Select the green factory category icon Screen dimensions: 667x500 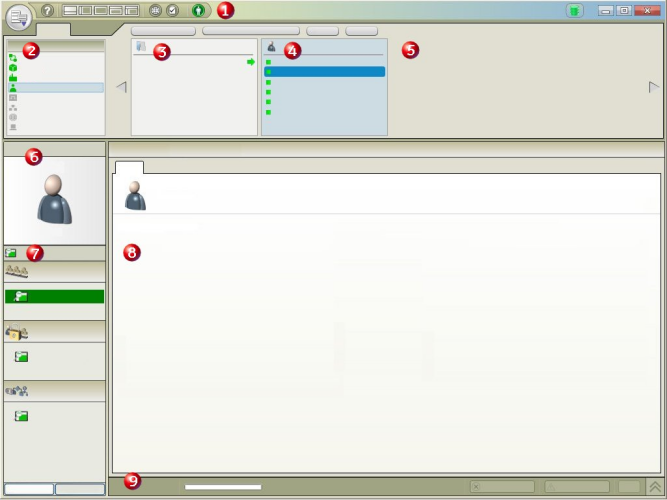pyautogui.click(x=13, y=78)
